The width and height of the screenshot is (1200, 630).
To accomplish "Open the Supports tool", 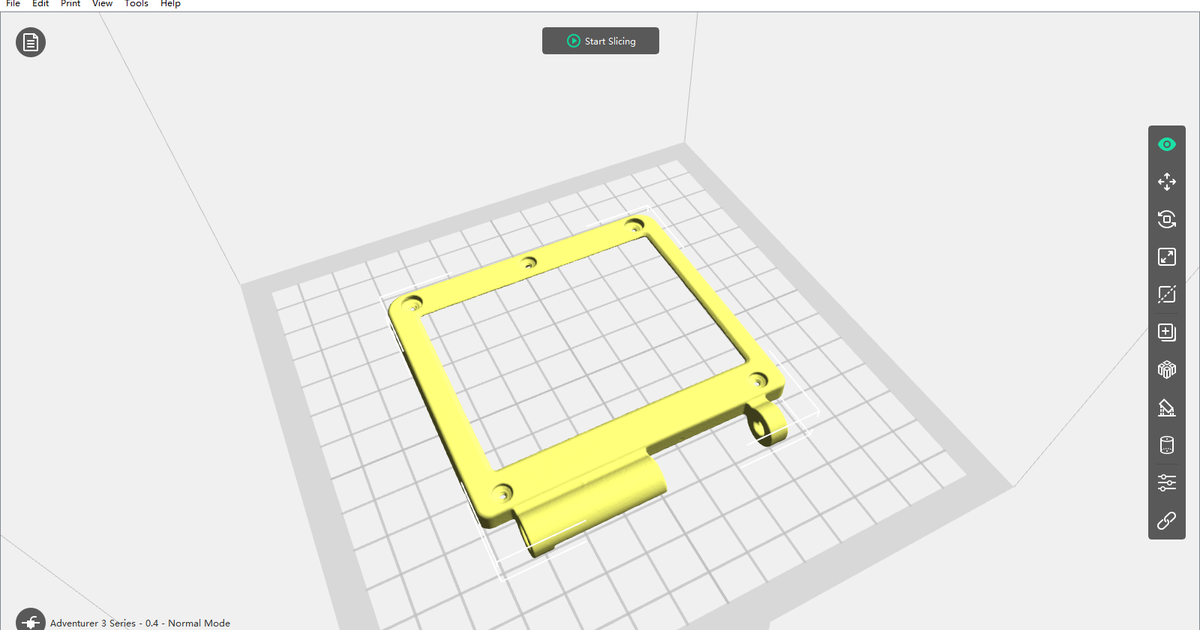I will (1166, 407).
